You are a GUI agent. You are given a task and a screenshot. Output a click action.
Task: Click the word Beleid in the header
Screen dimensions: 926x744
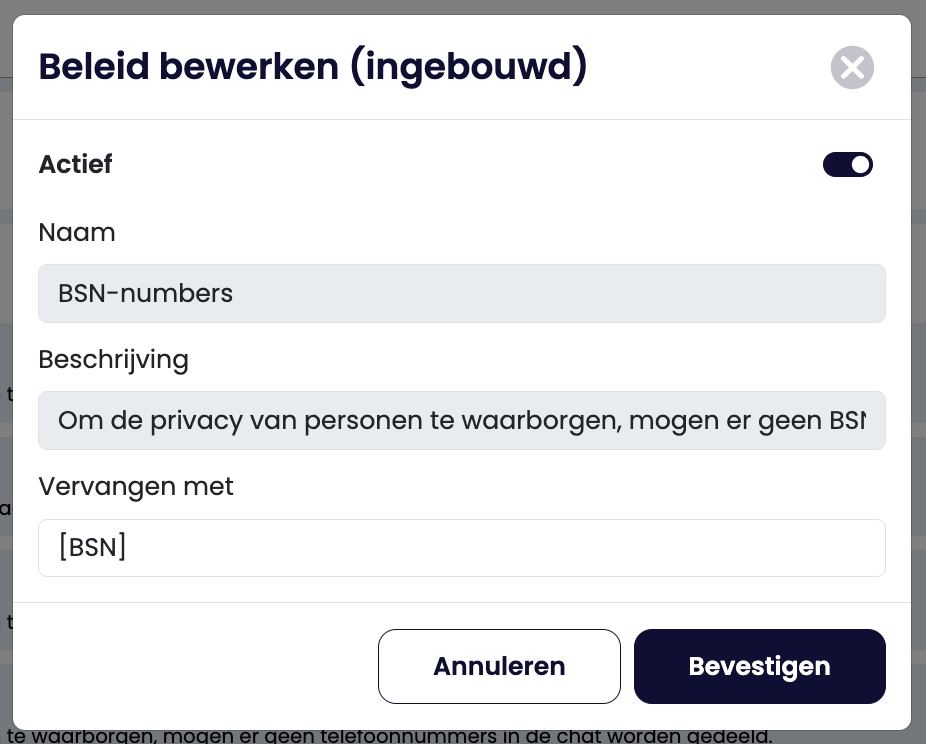pyautogui.click(x=93, y=67)
